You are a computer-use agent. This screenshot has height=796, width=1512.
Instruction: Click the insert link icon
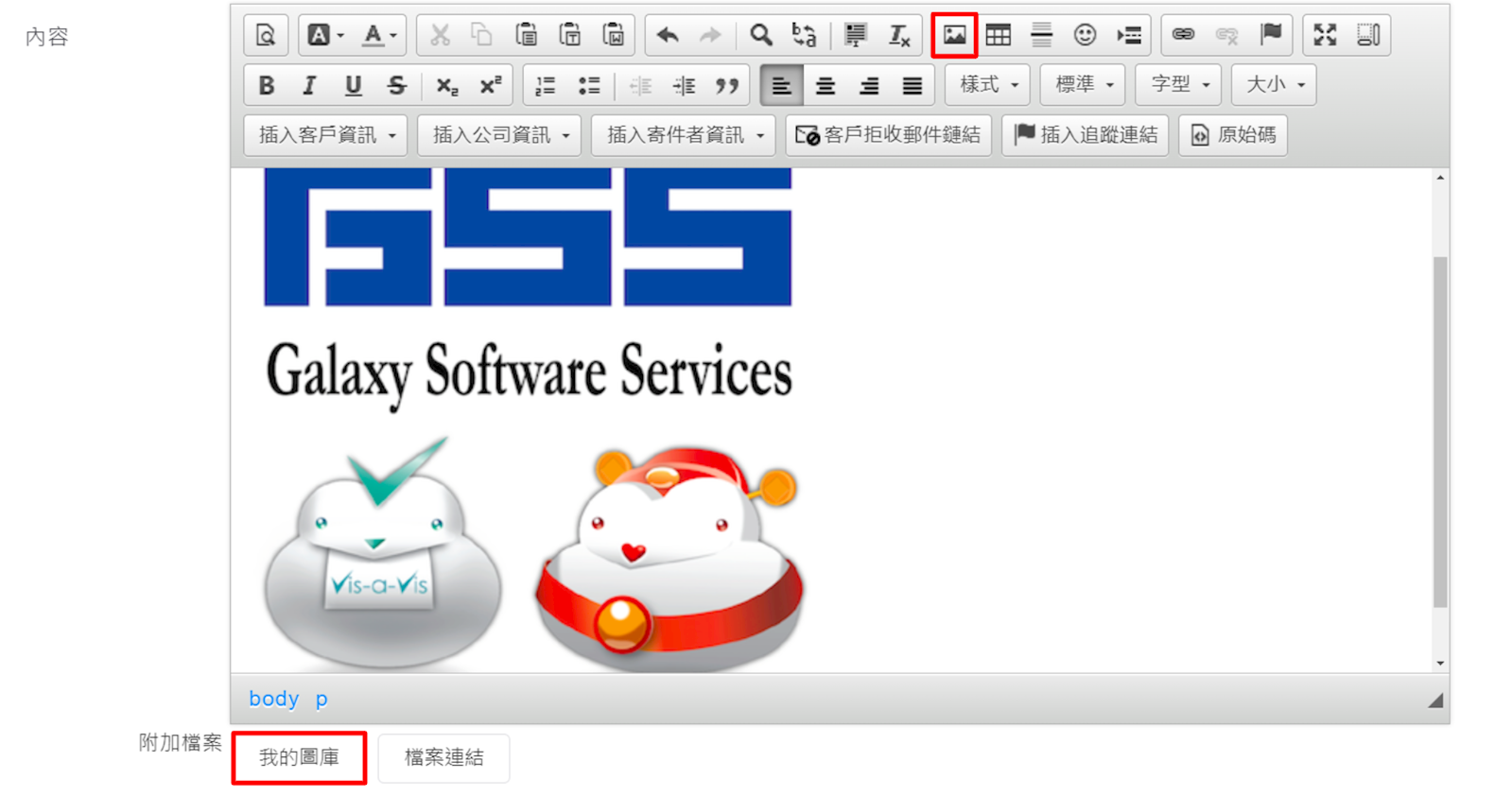point(1182,36)
